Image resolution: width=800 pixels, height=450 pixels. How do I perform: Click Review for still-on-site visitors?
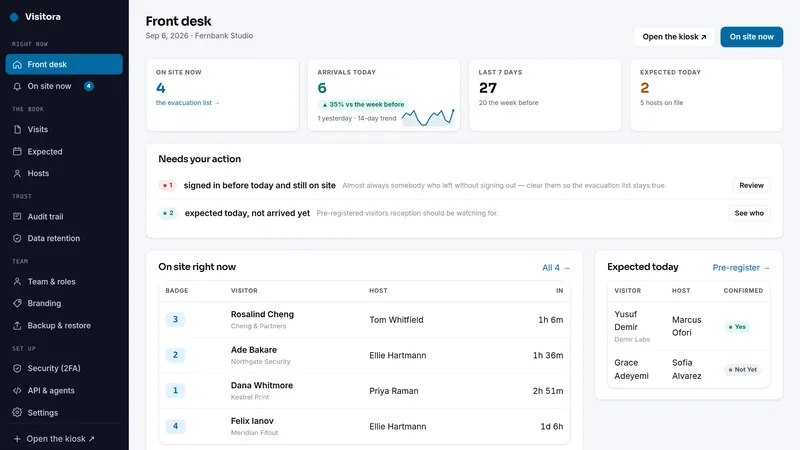pyautogui.click(x=752, y=185)
